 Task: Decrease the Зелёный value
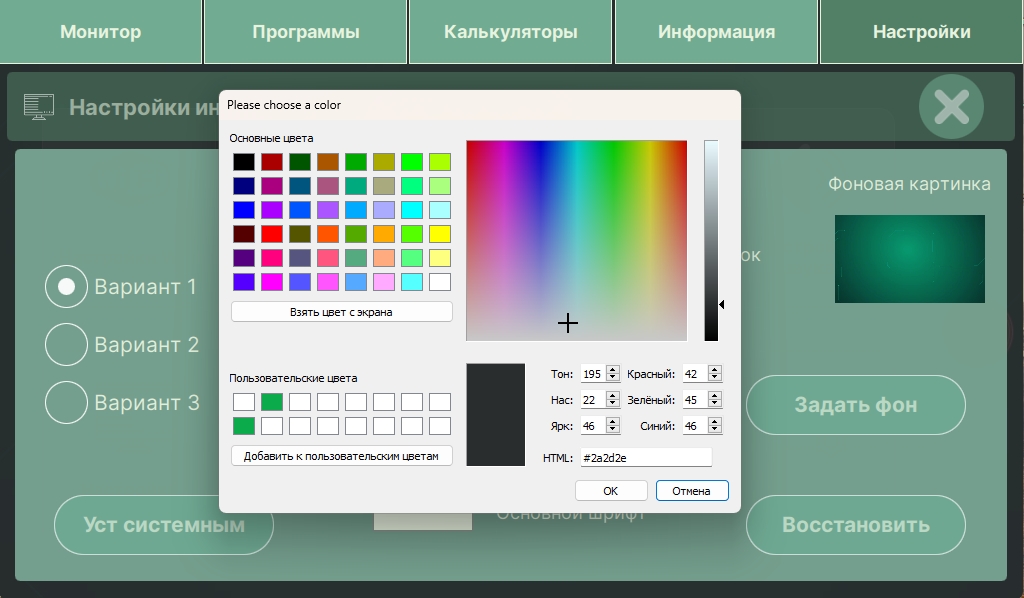pos(714,404)
